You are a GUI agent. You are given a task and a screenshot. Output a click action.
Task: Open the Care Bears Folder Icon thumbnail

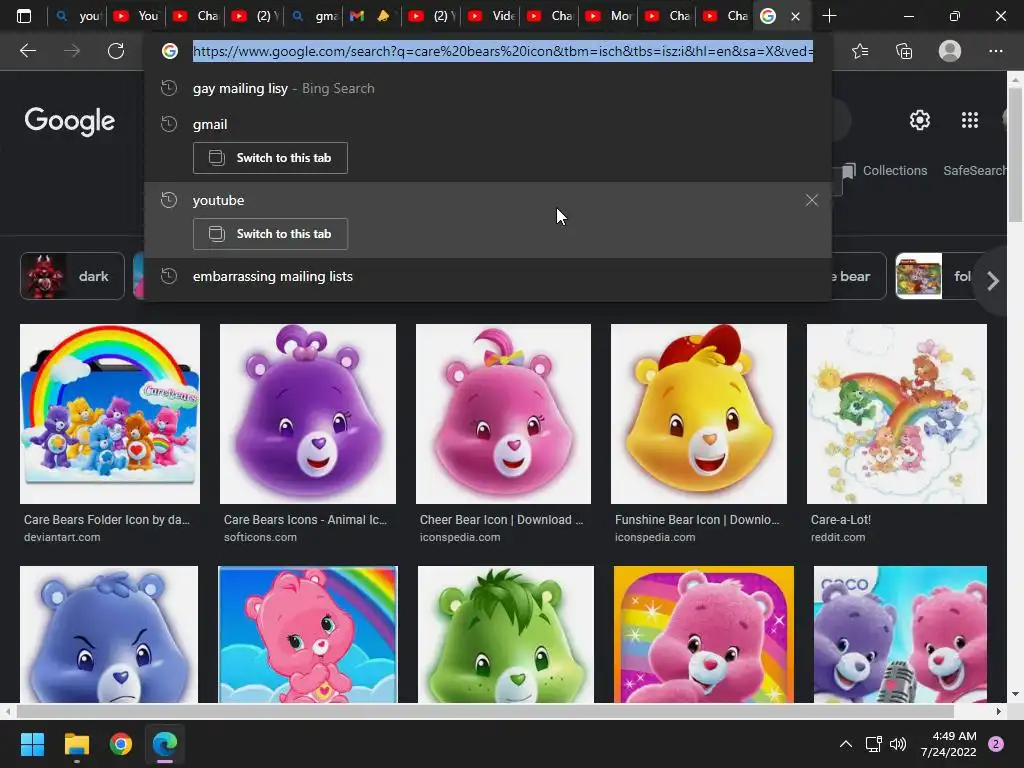[110, 414]
